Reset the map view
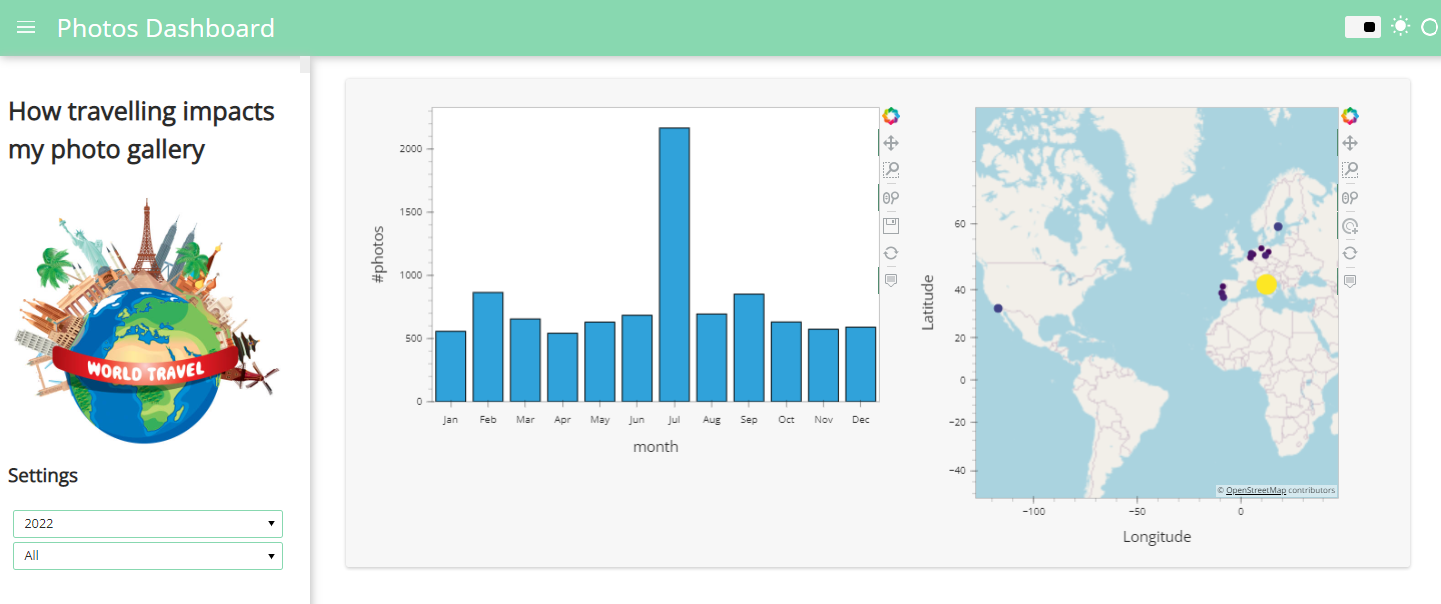 tap(1350, 253)
